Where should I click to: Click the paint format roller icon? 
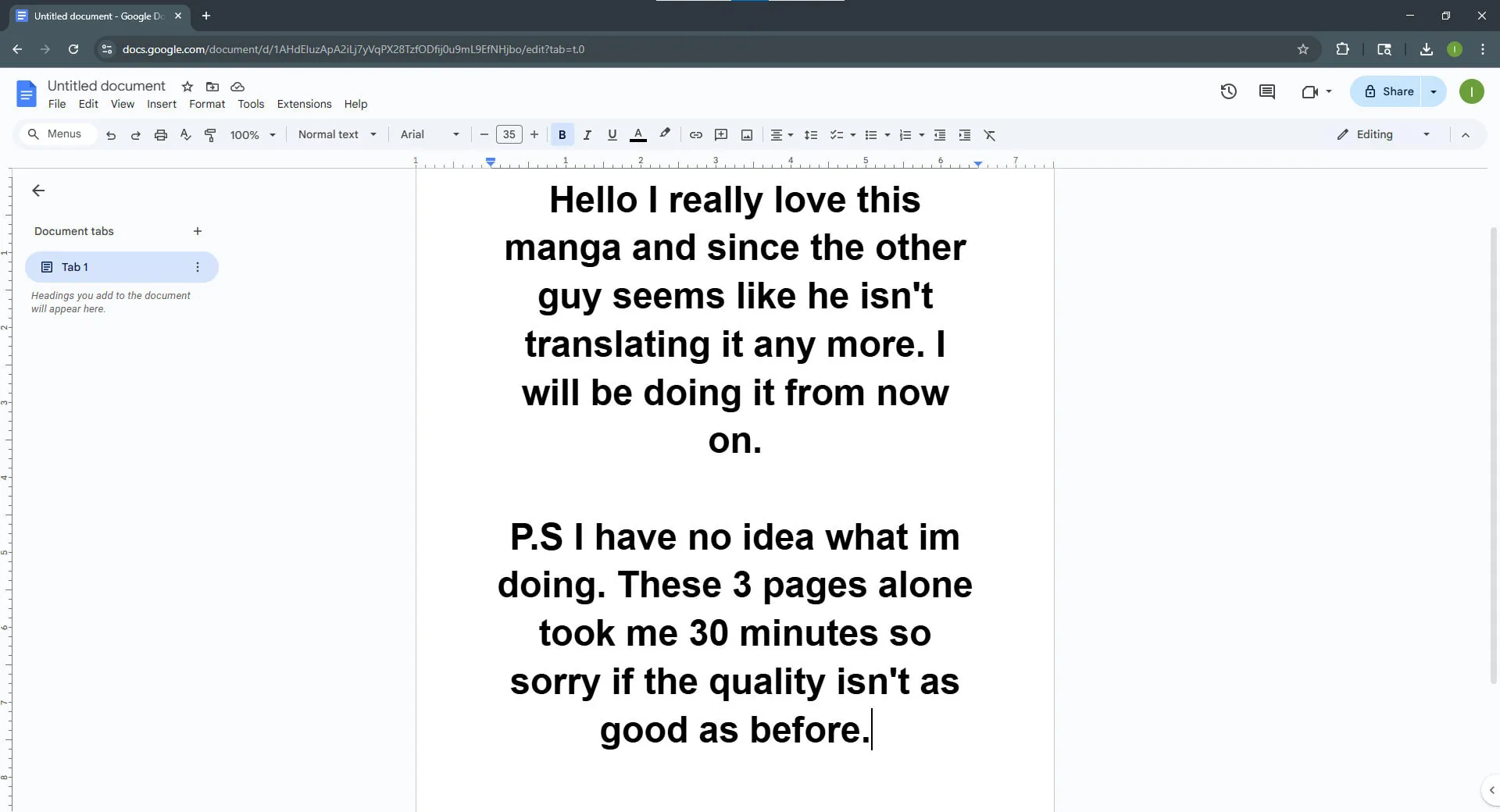click(210, 134)
